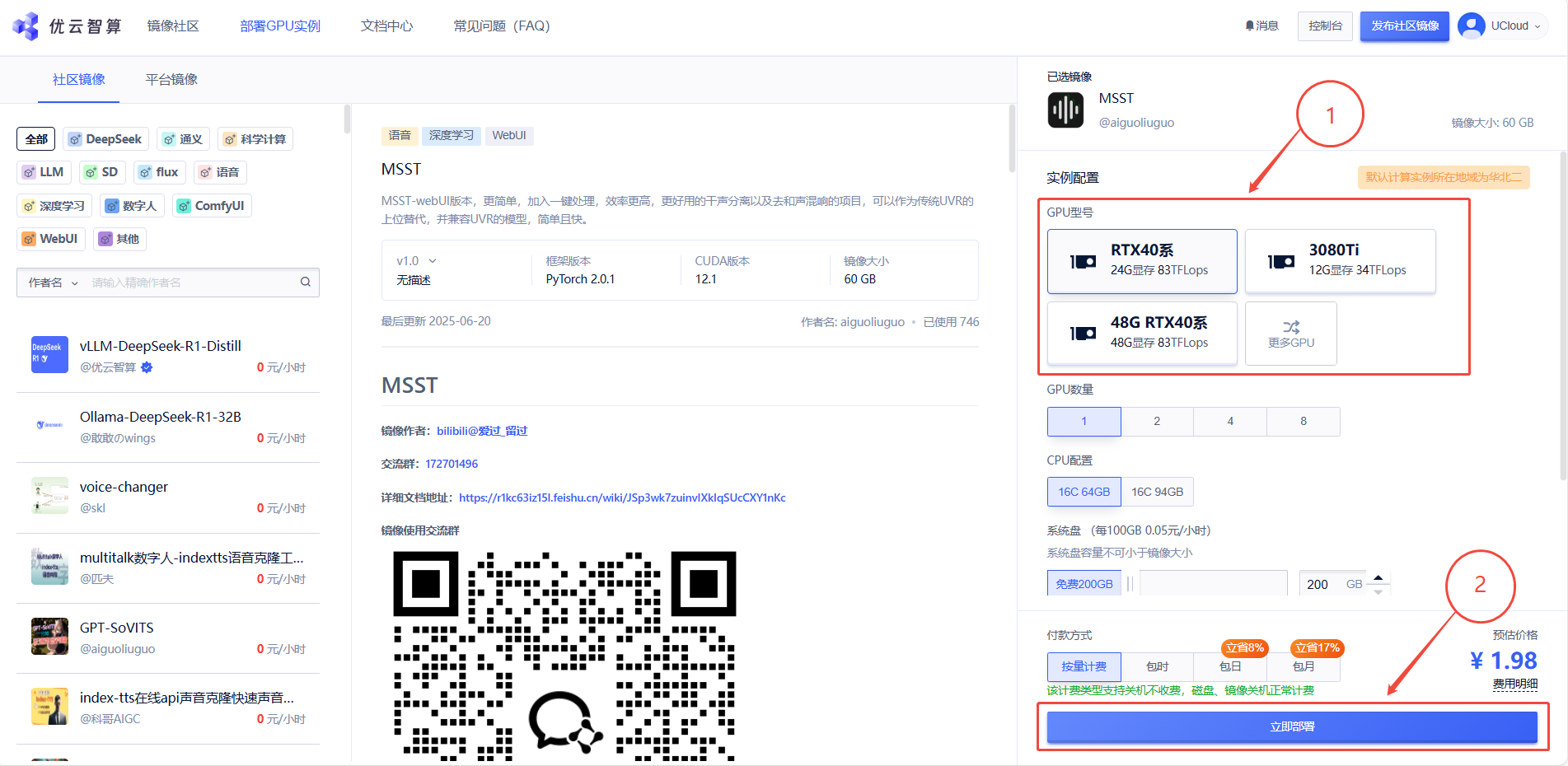Click the 发布社区镜像 button
1568x766 pixels.
click(1405, 26)
